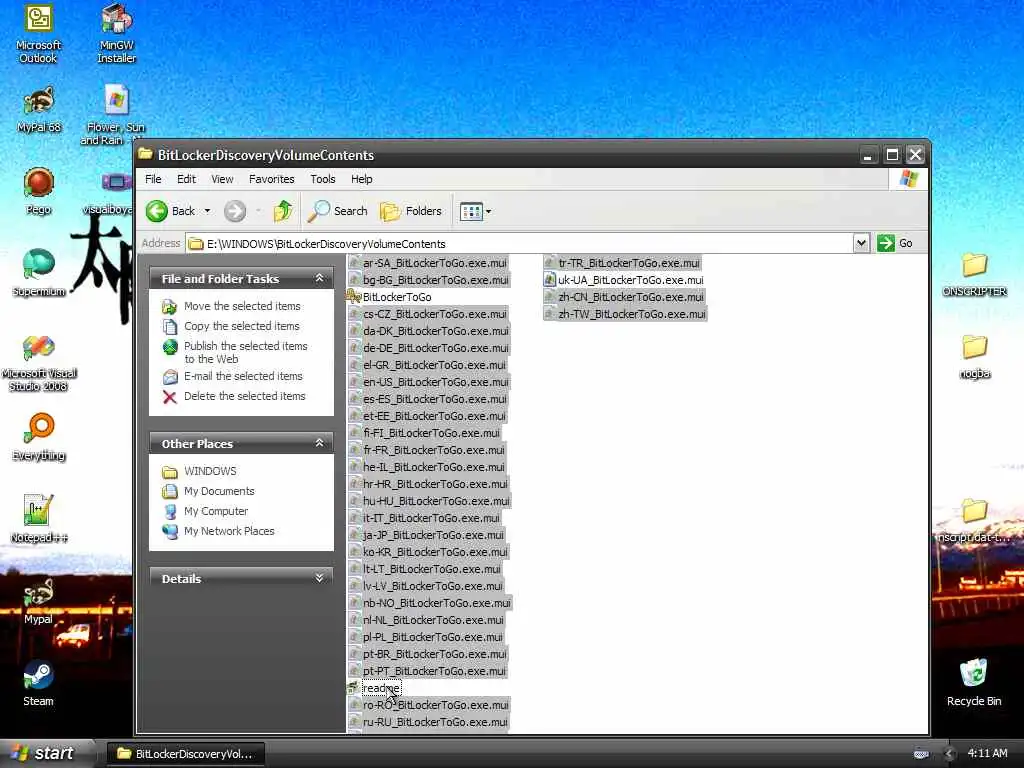This screenshot has width=1024, height=768.
Task: Go up one folder level icon
Action: pyautogui.click(x=283, y=211)
